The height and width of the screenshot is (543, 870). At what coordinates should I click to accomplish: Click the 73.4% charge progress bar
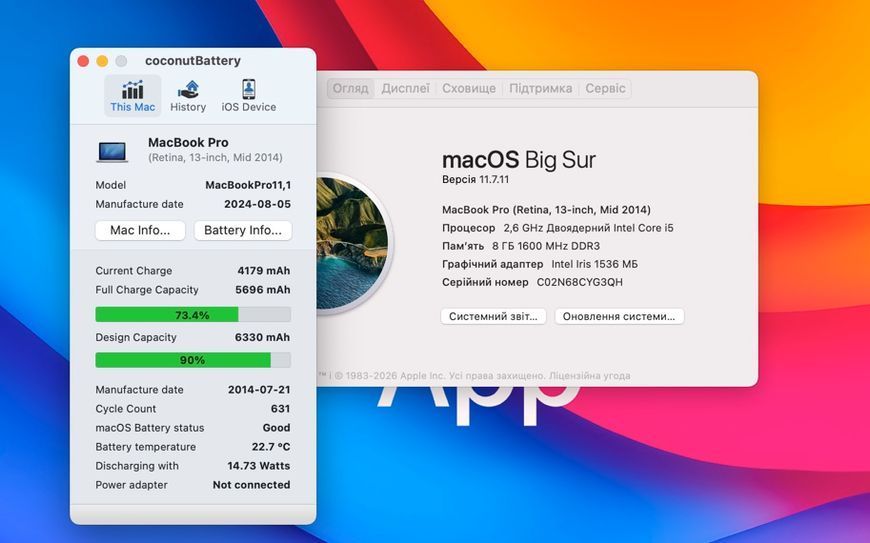point(193,314)
